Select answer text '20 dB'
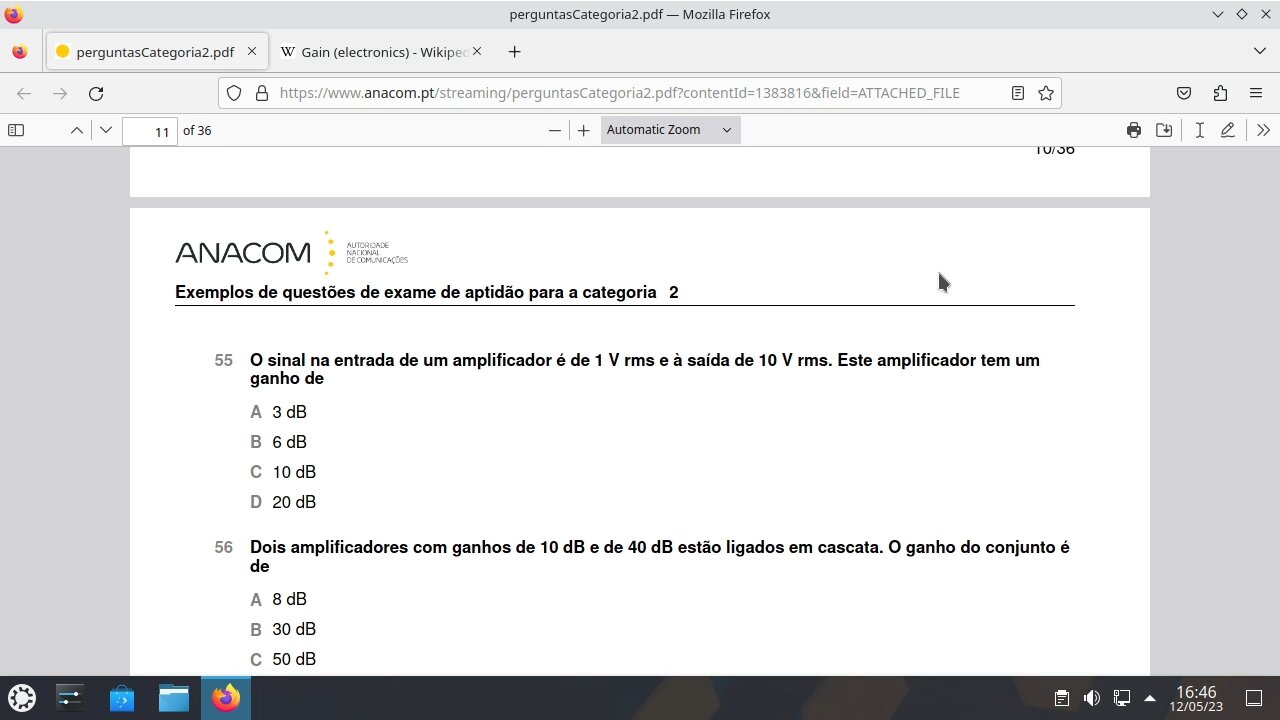 (x=294, y=502)
